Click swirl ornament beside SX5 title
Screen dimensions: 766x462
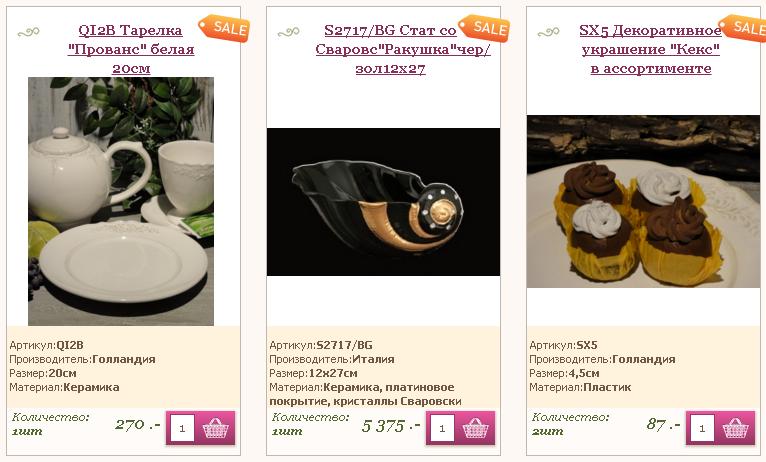(548, 33)
